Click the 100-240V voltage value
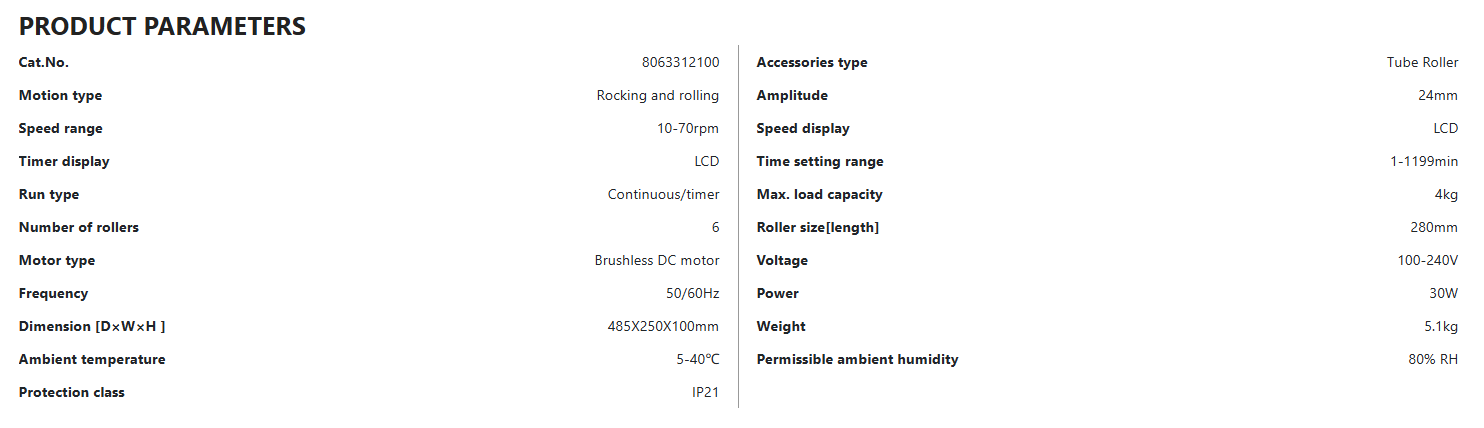The image size is (1484, 428). tap(1427, 260)
